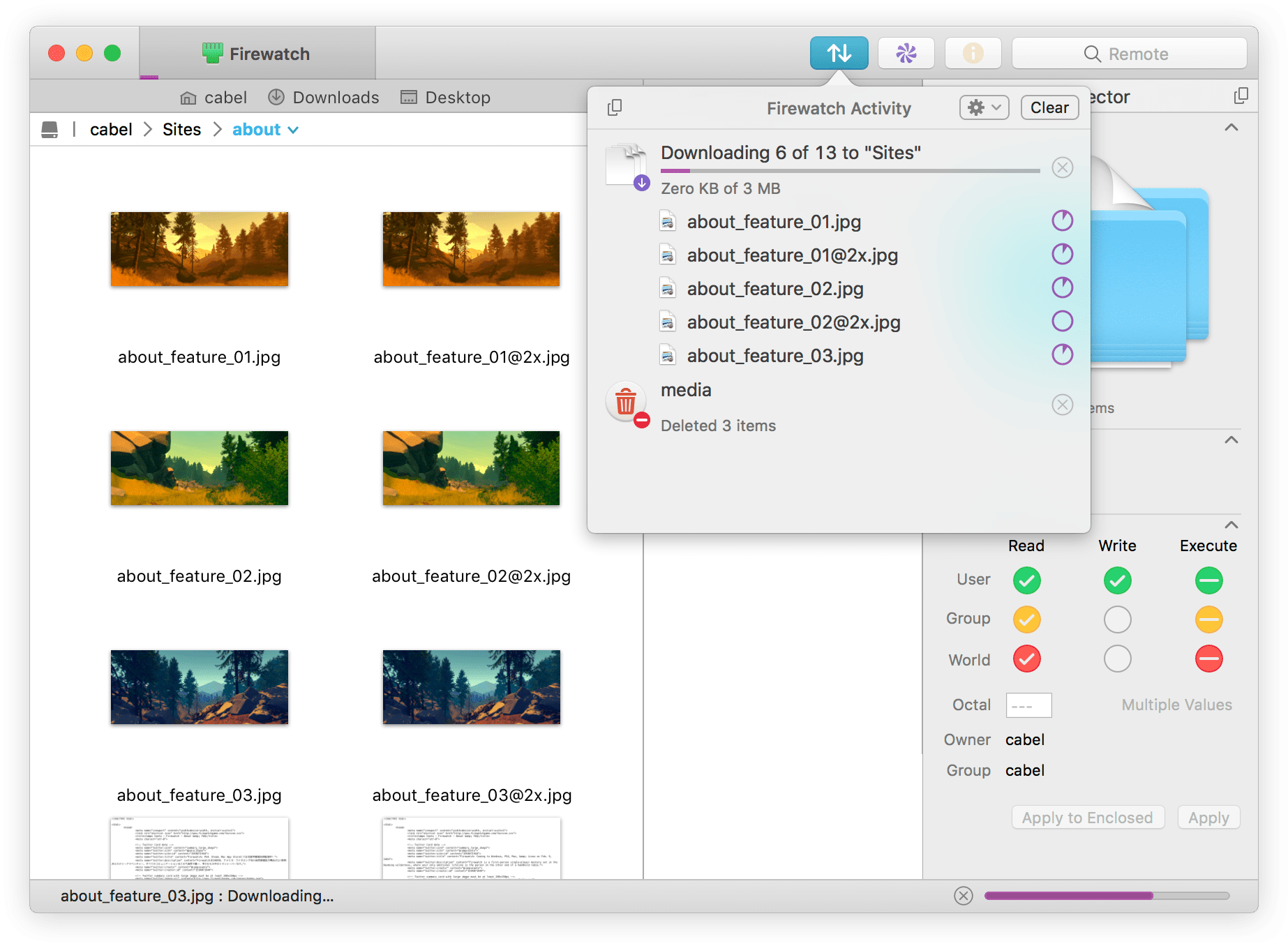Click the cabel home folder icon
1288x946 pixels.
[x=188, y=98]
